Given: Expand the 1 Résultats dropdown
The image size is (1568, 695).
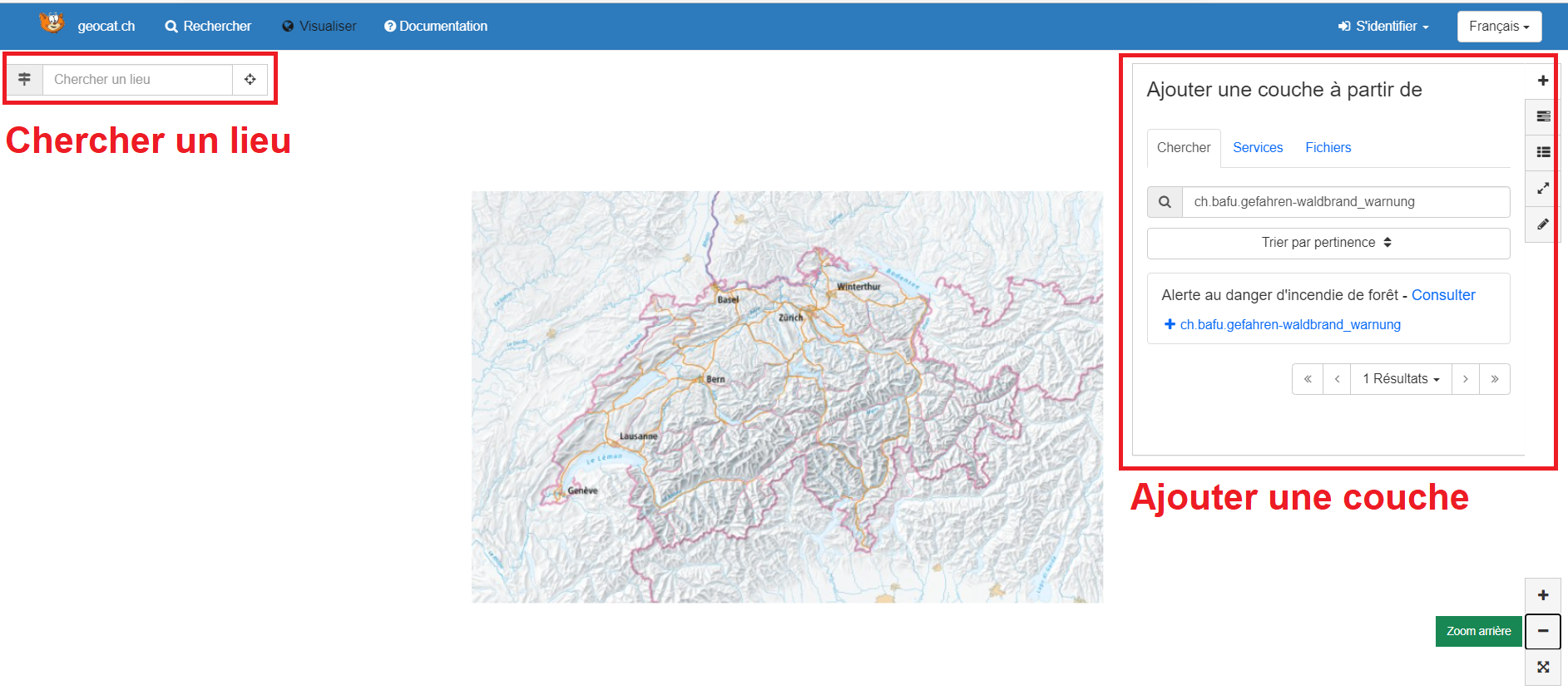Looking at the screenshot, I should click(x=1401, y=379).
